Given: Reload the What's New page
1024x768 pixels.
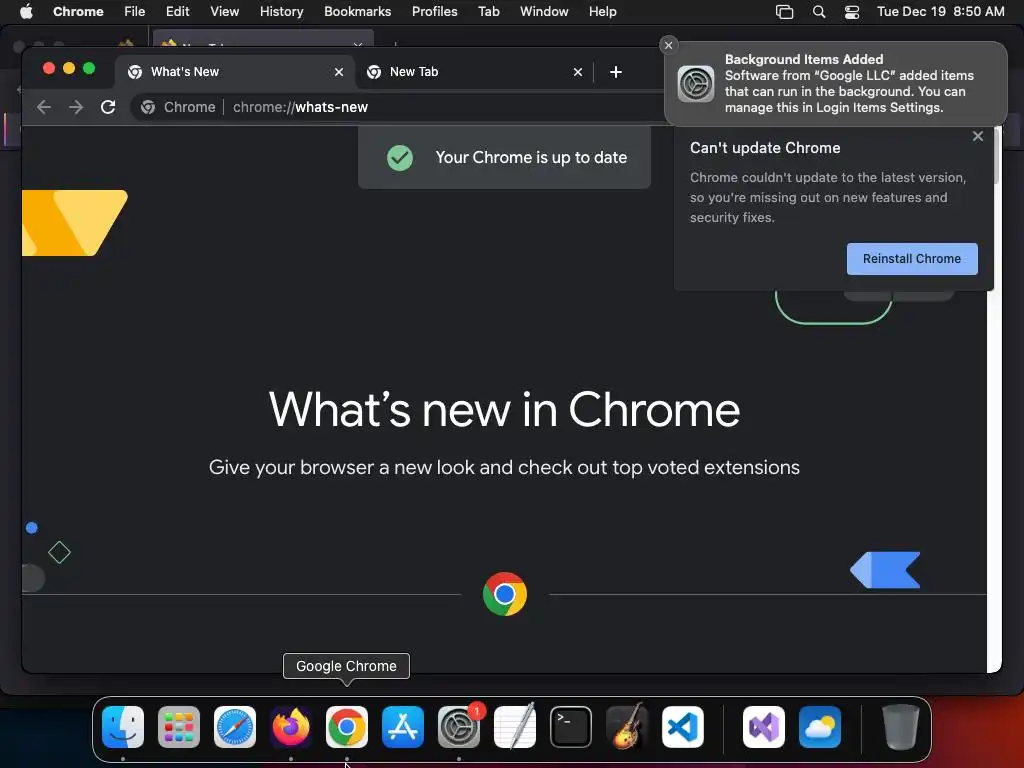Looking at the screenshot, I should point(108,107).
